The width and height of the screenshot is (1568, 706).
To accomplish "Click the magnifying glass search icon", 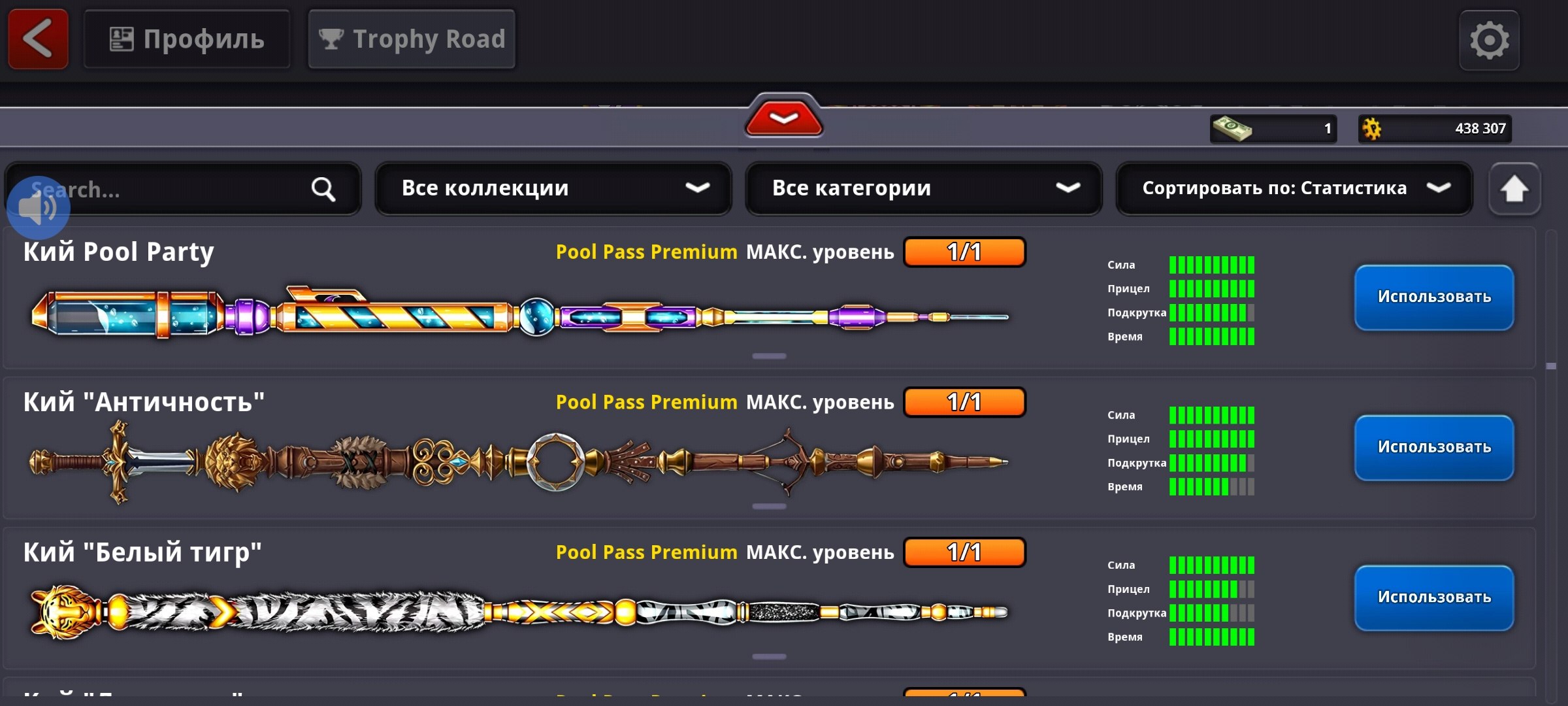I will coord(323,189).
